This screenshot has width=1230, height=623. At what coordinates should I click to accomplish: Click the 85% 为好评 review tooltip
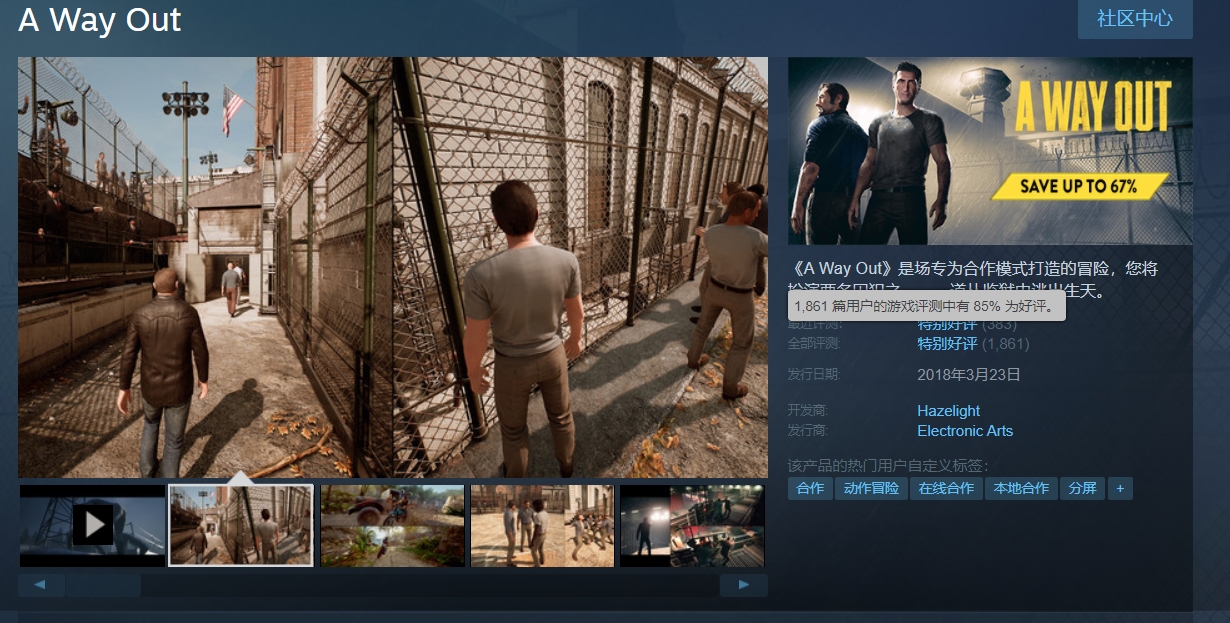coord(926,307)
